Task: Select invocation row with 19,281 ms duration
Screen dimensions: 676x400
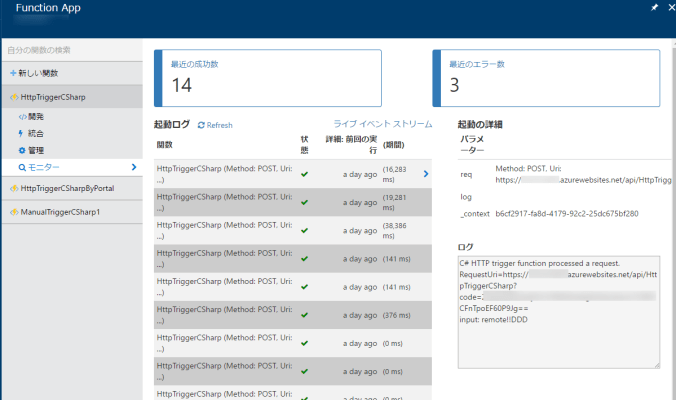Action: pos(293,202)
